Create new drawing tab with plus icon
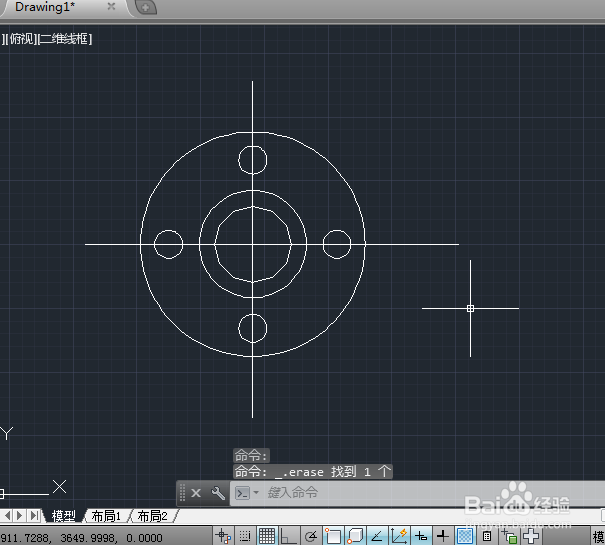The image size is (605, 545). [x=146, y=7]
